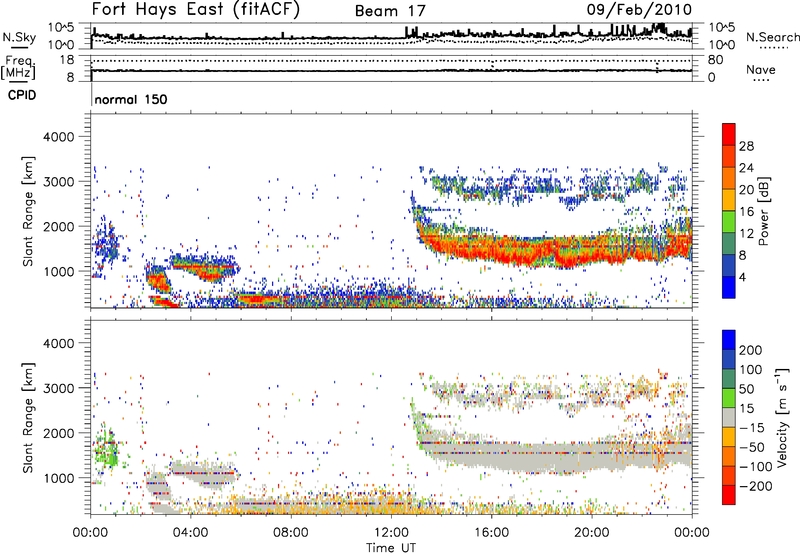
Task: Click the "80" tick on the Nave axis
Action: [x=716, y=60]
